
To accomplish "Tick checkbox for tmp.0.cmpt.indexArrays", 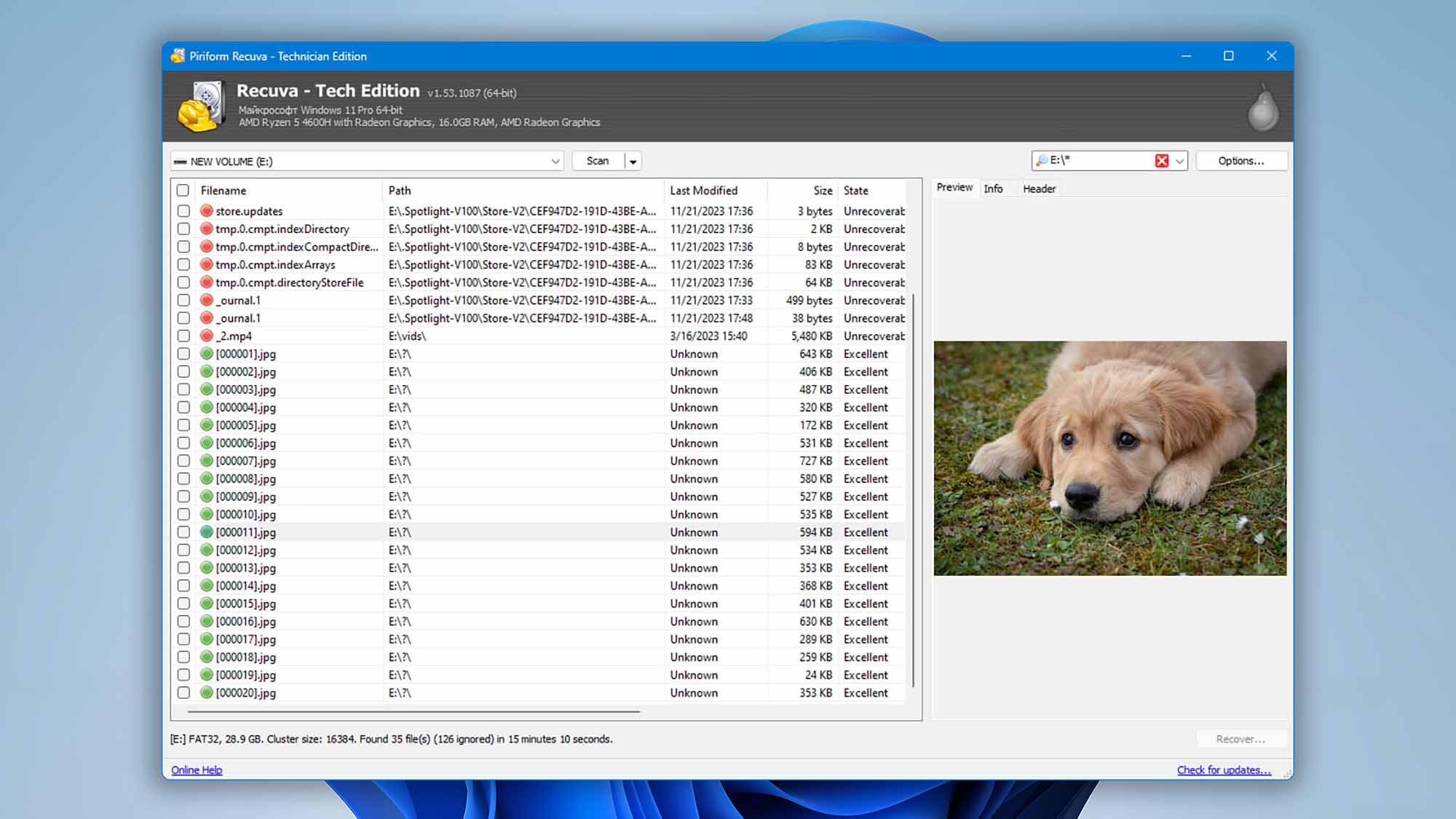I will click(183, 265).
